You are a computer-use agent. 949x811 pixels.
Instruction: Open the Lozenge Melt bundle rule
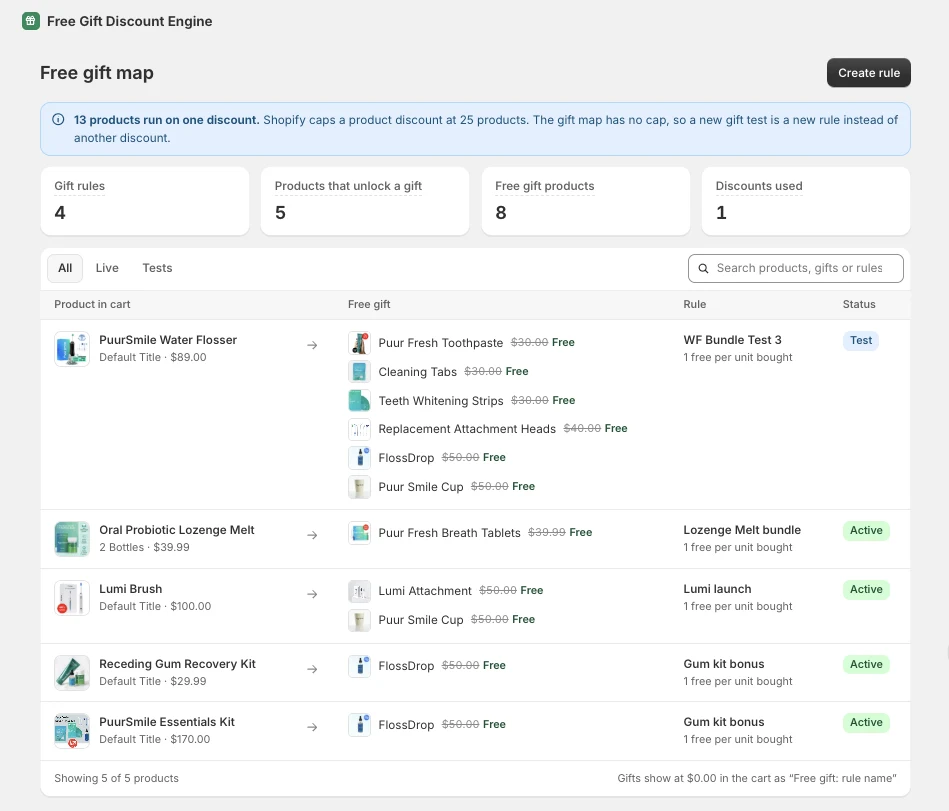pos(742,530)
